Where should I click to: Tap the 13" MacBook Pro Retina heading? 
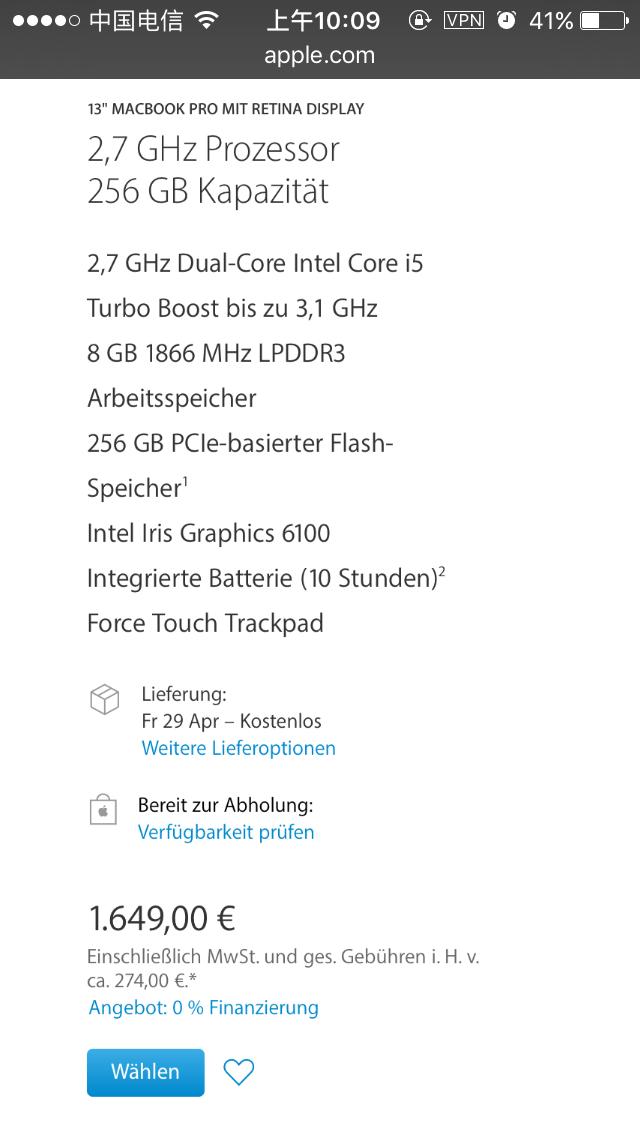point(225,109)
